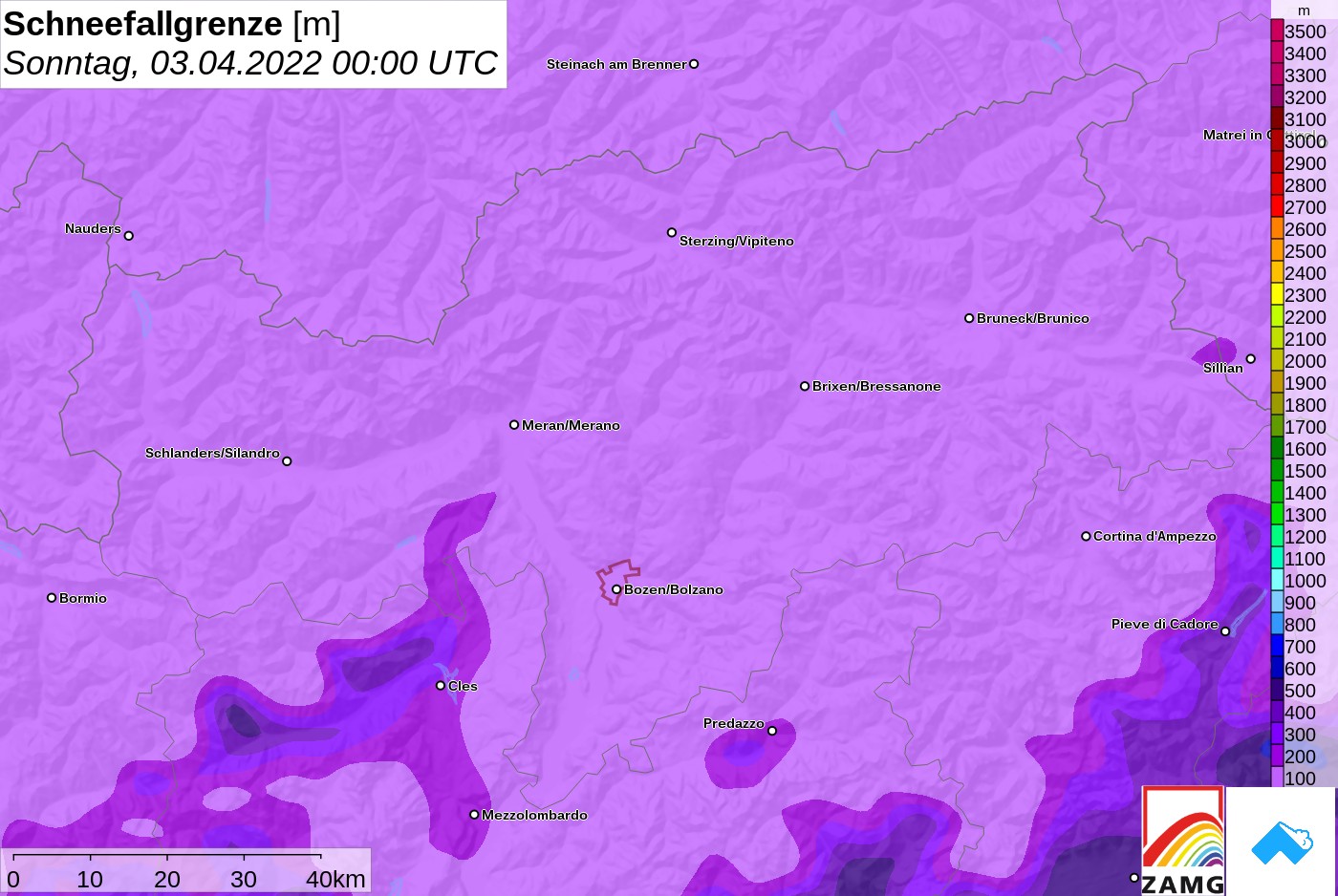This screenshot has width=1338, height=896.
Task: Click the Brixen/Bressanone marker dot
Action: click(805, 386)
